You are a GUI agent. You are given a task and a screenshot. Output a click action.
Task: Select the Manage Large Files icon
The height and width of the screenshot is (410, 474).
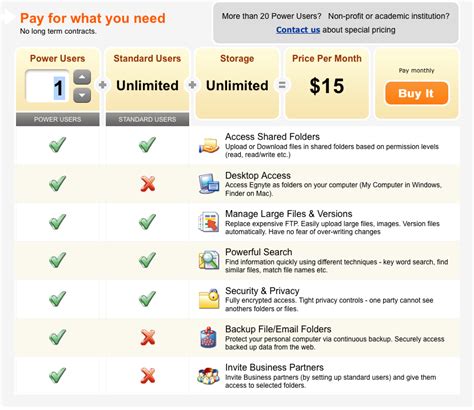tap(209, 222)
